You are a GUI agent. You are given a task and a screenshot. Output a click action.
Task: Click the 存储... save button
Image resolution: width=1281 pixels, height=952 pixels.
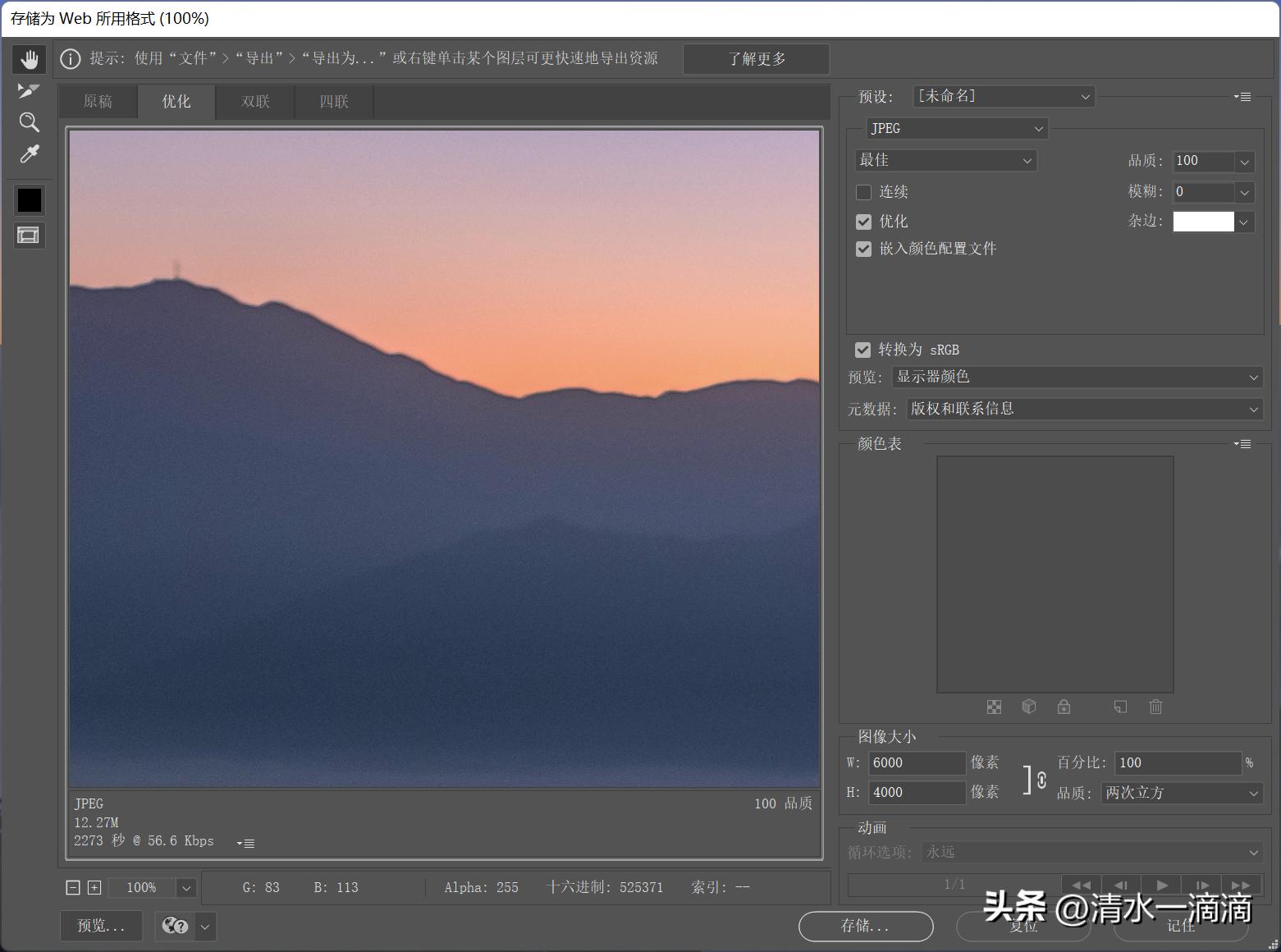[865, 926]
